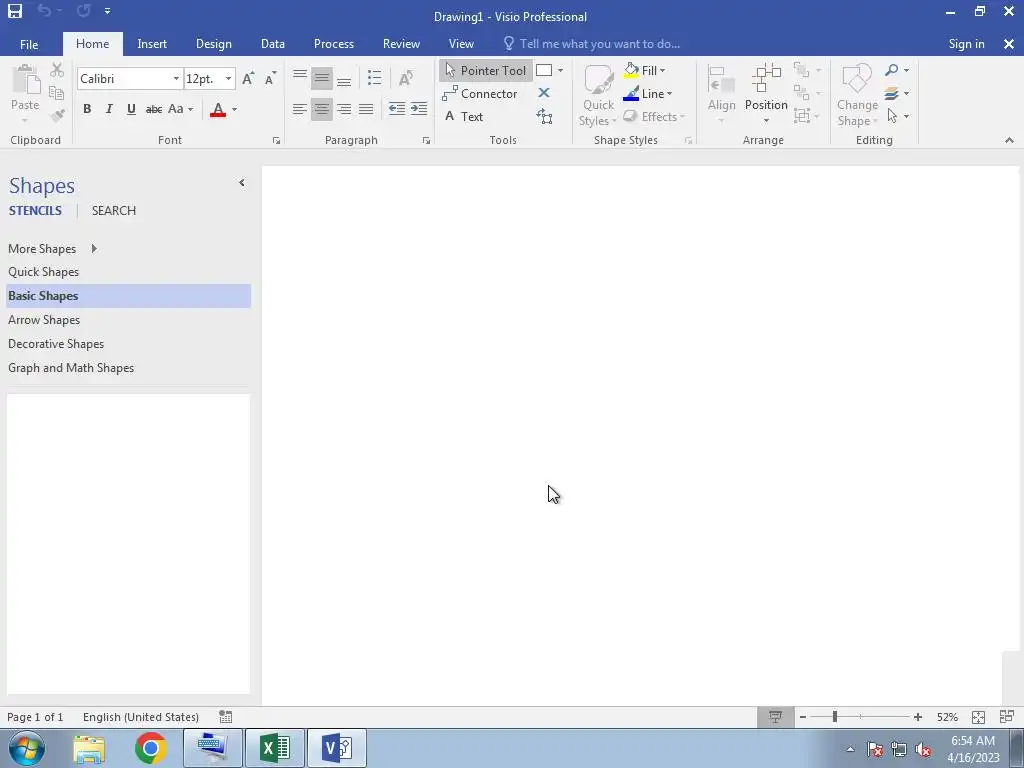
Task: Open the SEARCH tab in Shapes pane
Action: tap(114, 210)
